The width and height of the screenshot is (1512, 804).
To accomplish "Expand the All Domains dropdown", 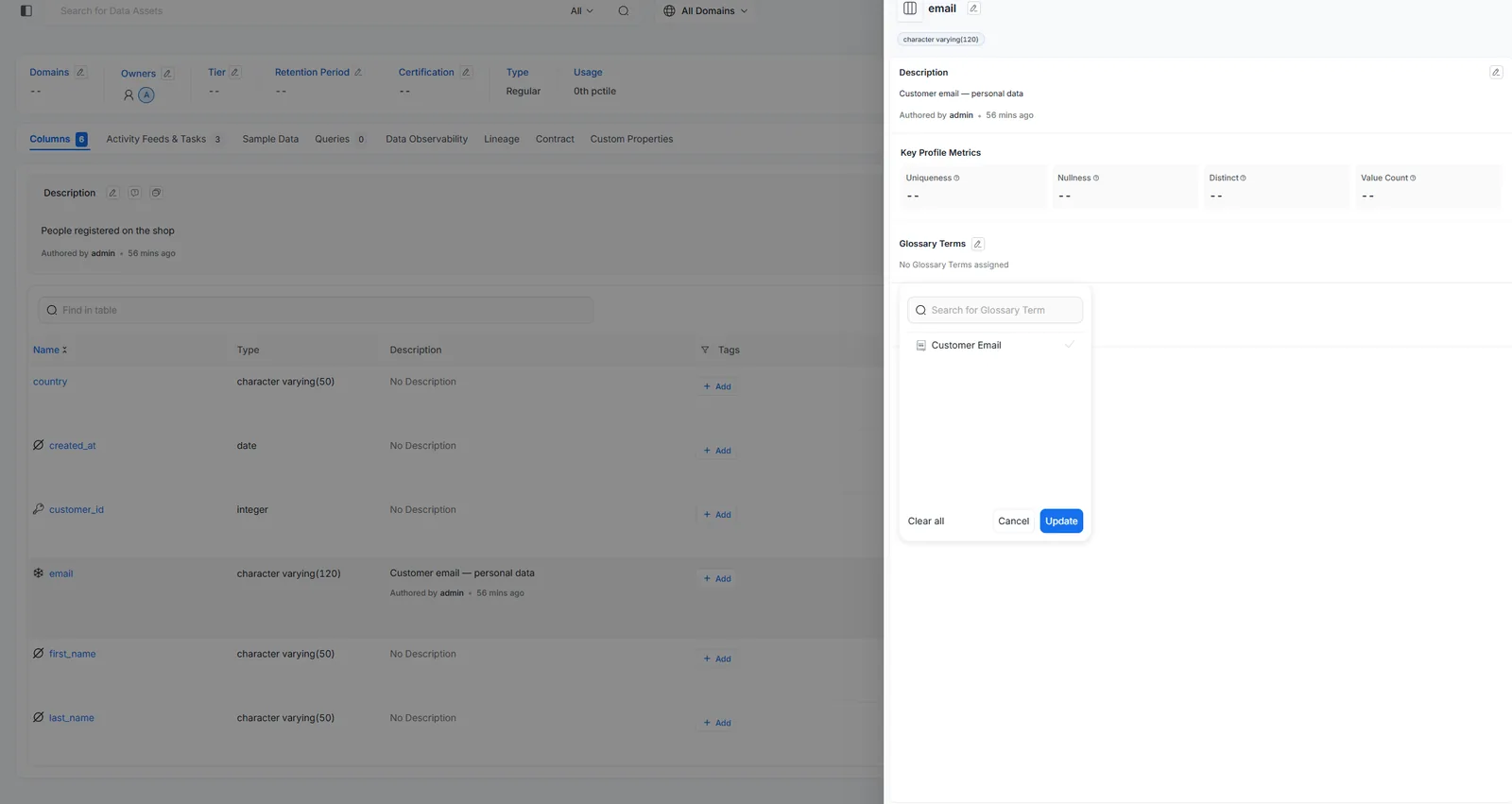I will [x=706, y=11].
